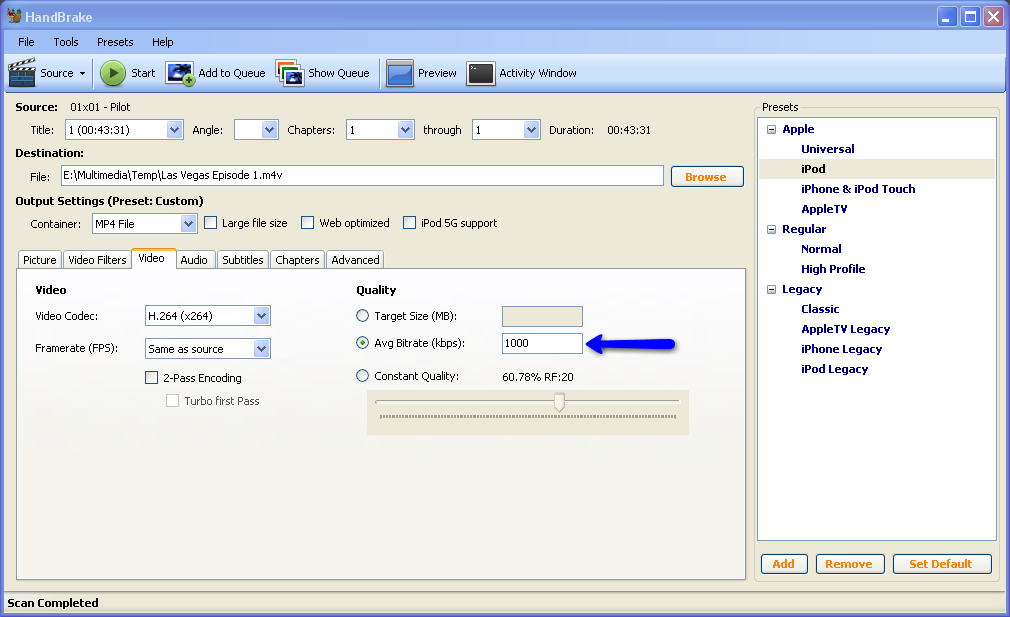Maximize the HandBrake window
The image size is (1010, 617).
click(970, 16)
